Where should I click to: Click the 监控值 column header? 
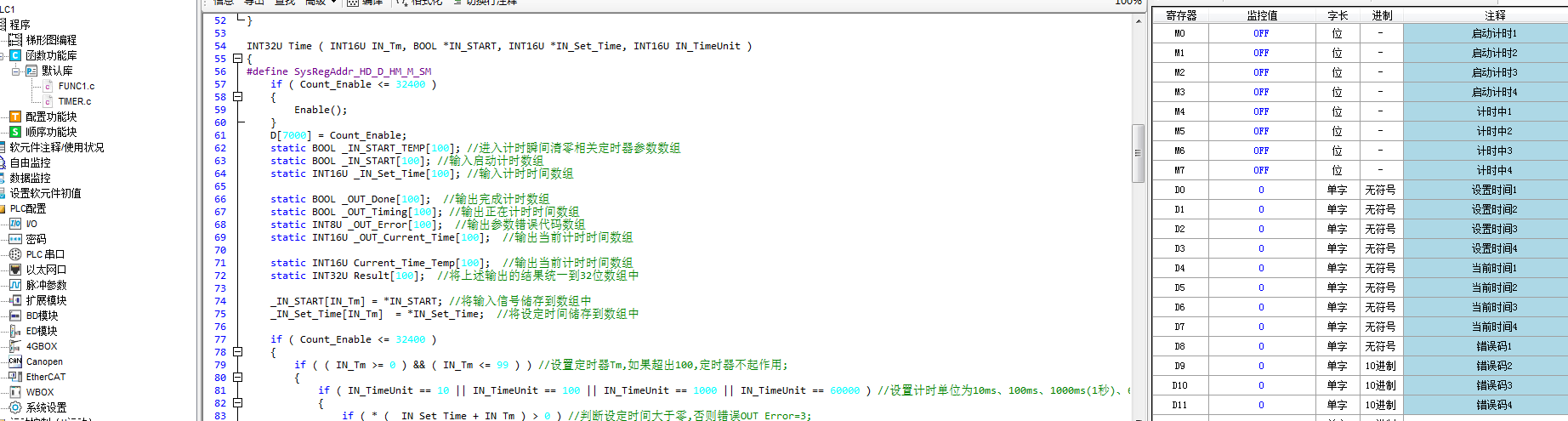pos(1262,15)
